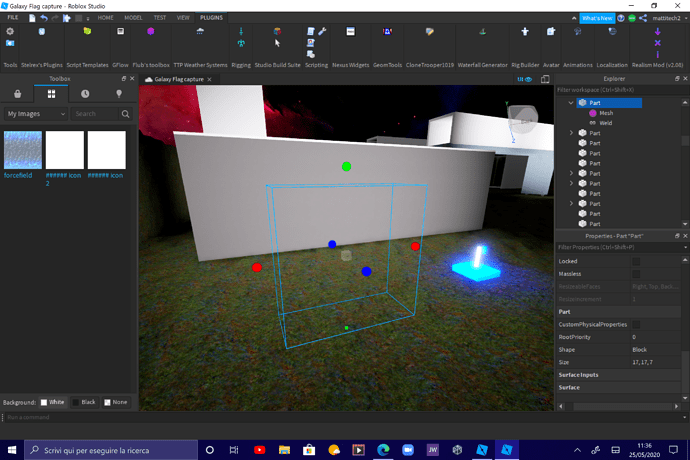Toggle the Locked property checkbox
The width and height of the screenshot is (690, 460).
click(x=636, y=261)
